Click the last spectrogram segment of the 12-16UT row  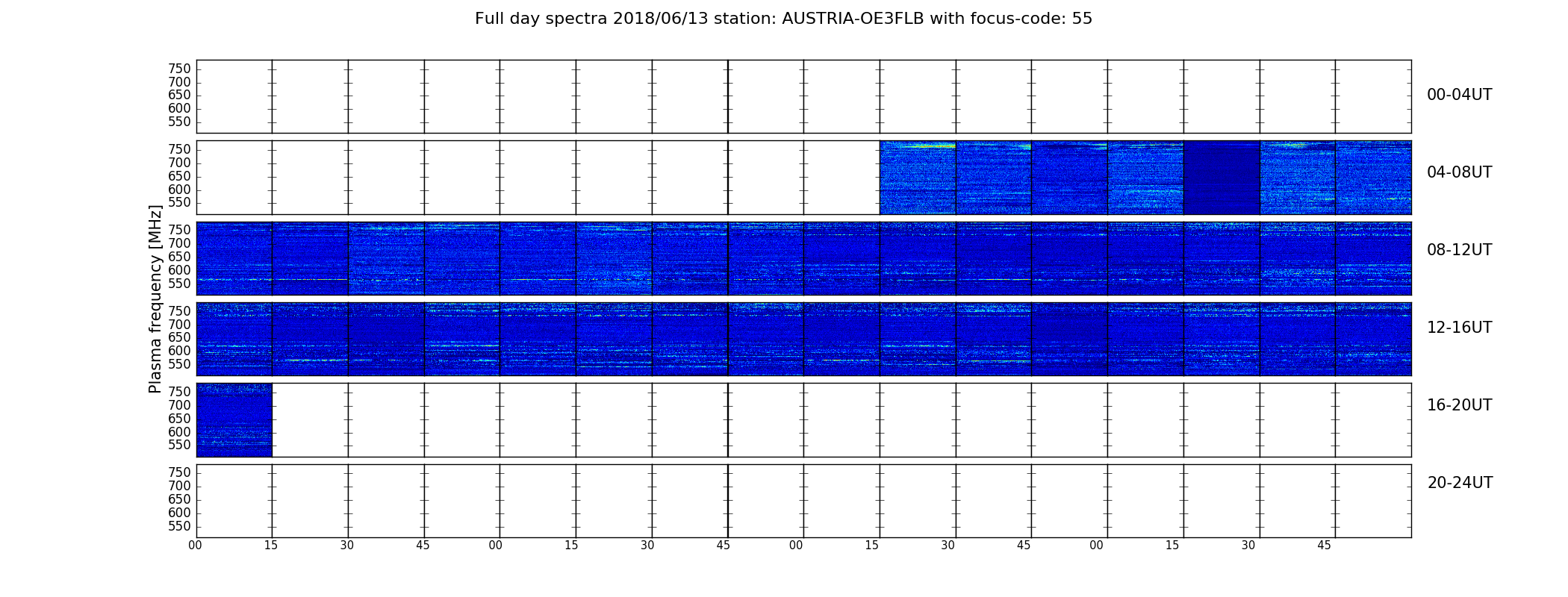coord(1374,339)
